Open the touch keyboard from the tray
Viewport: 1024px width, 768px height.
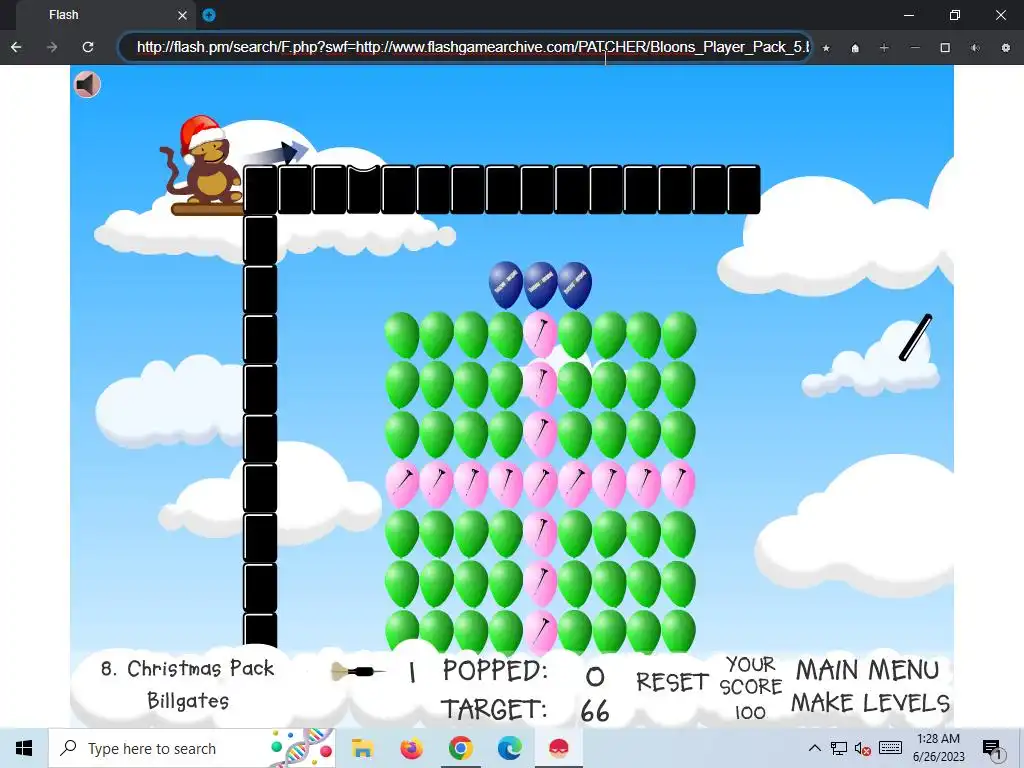tap(890, 748)
